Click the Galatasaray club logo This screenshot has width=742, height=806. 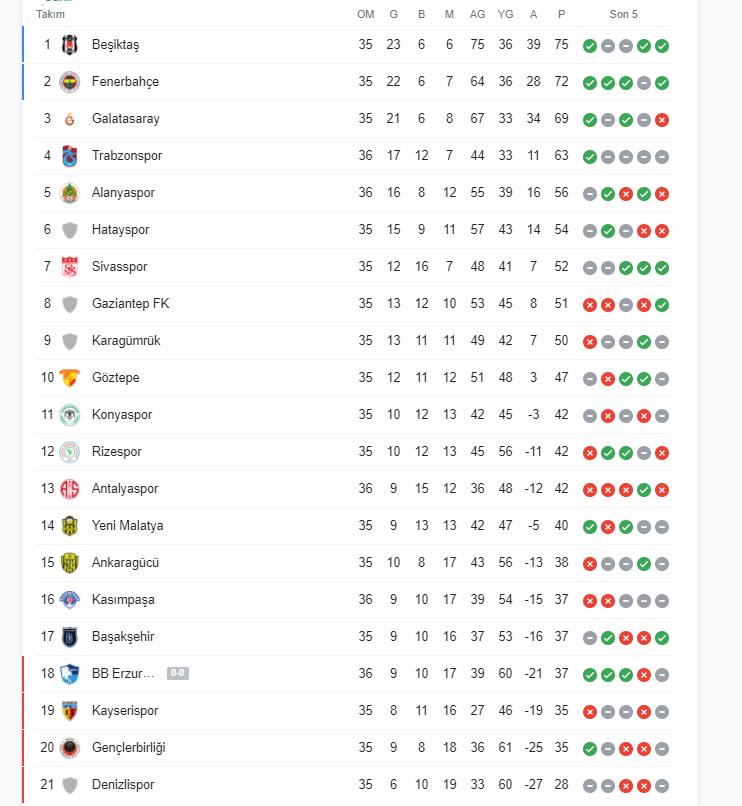(69, 119)
